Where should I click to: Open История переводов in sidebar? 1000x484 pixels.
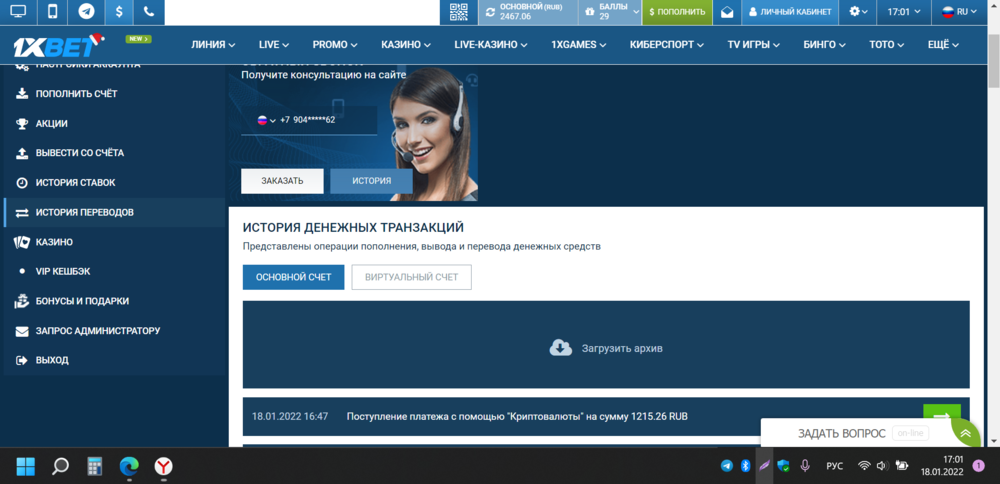(114, 212)
